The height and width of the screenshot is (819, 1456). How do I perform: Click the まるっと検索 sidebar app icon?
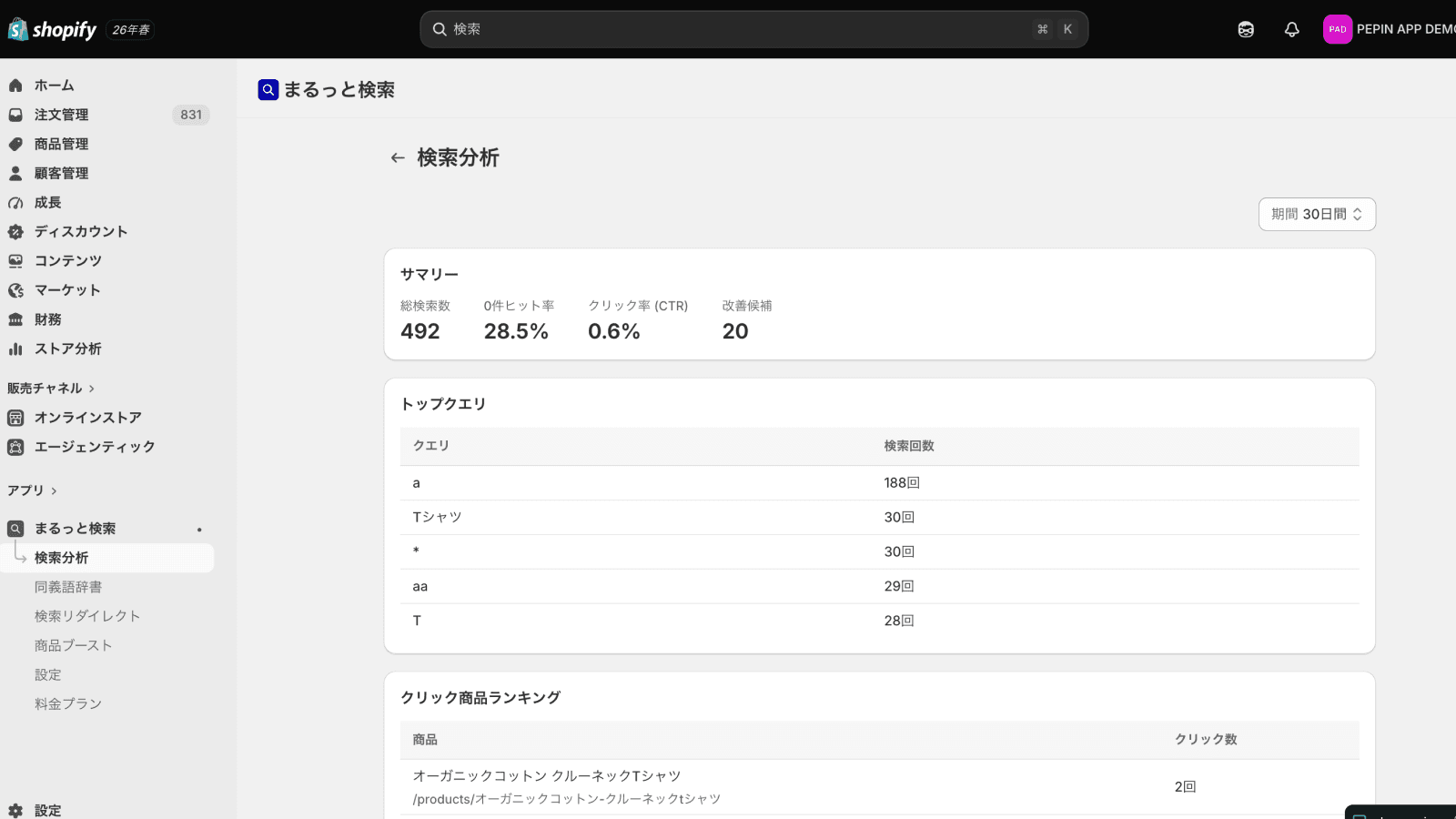[x=15, y=529]
